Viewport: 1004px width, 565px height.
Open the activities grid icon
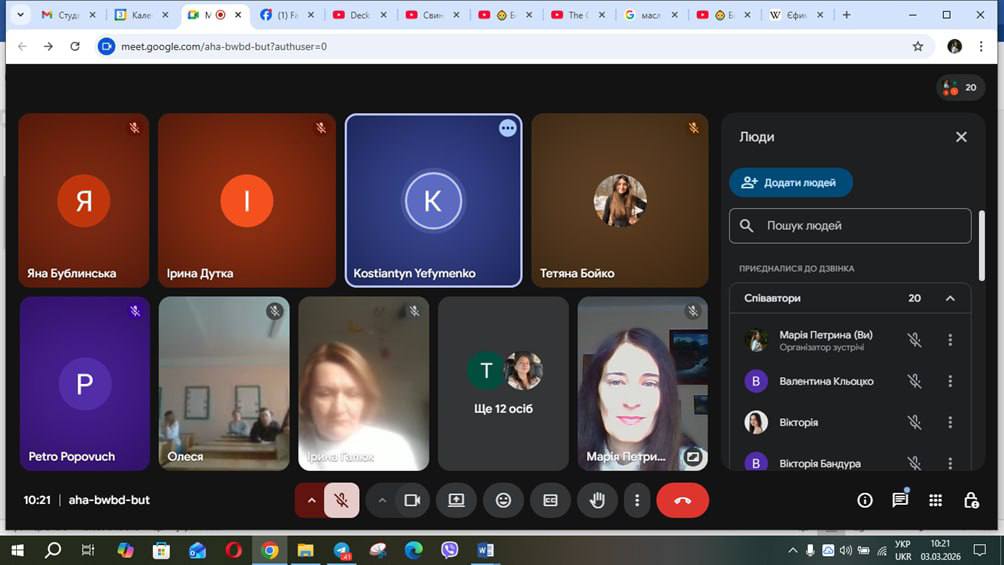click(x=935, y=500)
